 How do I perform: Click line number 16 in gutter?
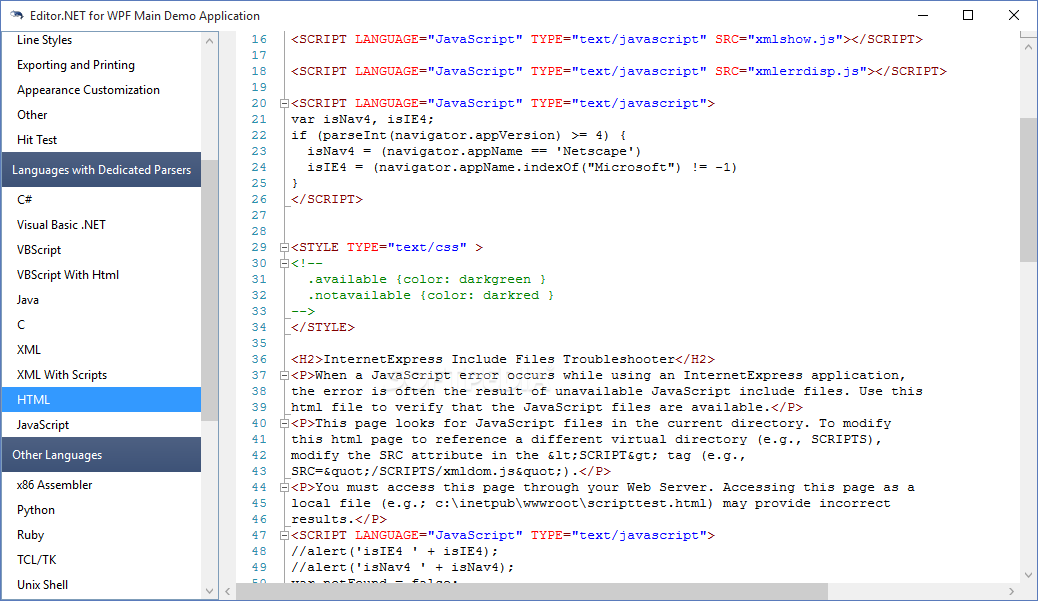(259, 40)
